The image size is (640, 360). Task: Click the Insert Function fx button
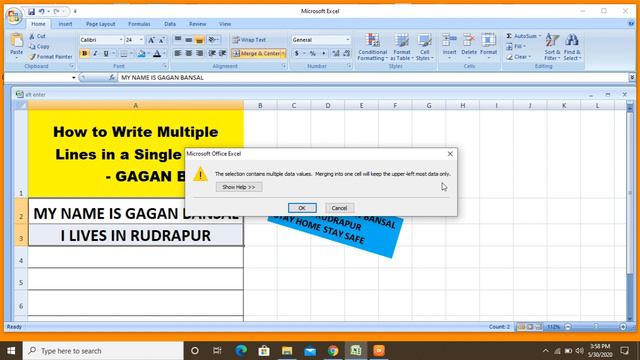tap(111, 77)
